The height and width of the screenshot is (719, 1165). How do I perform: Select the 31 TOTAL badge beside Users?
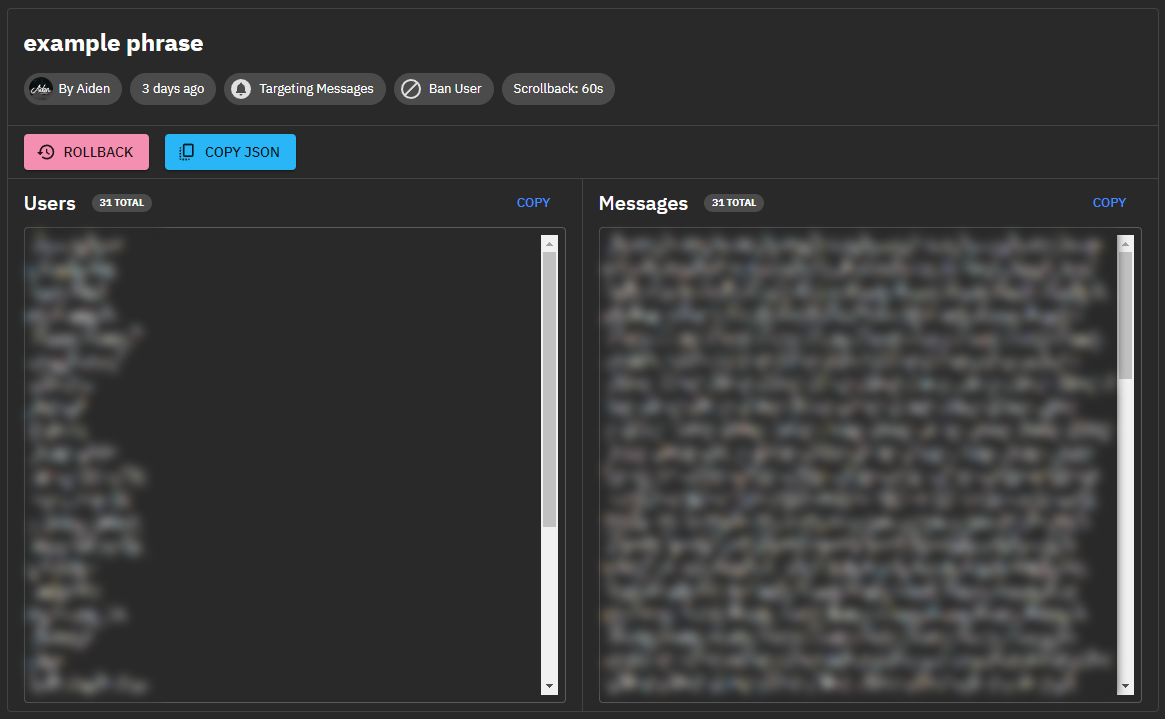[x=121, y=202]
